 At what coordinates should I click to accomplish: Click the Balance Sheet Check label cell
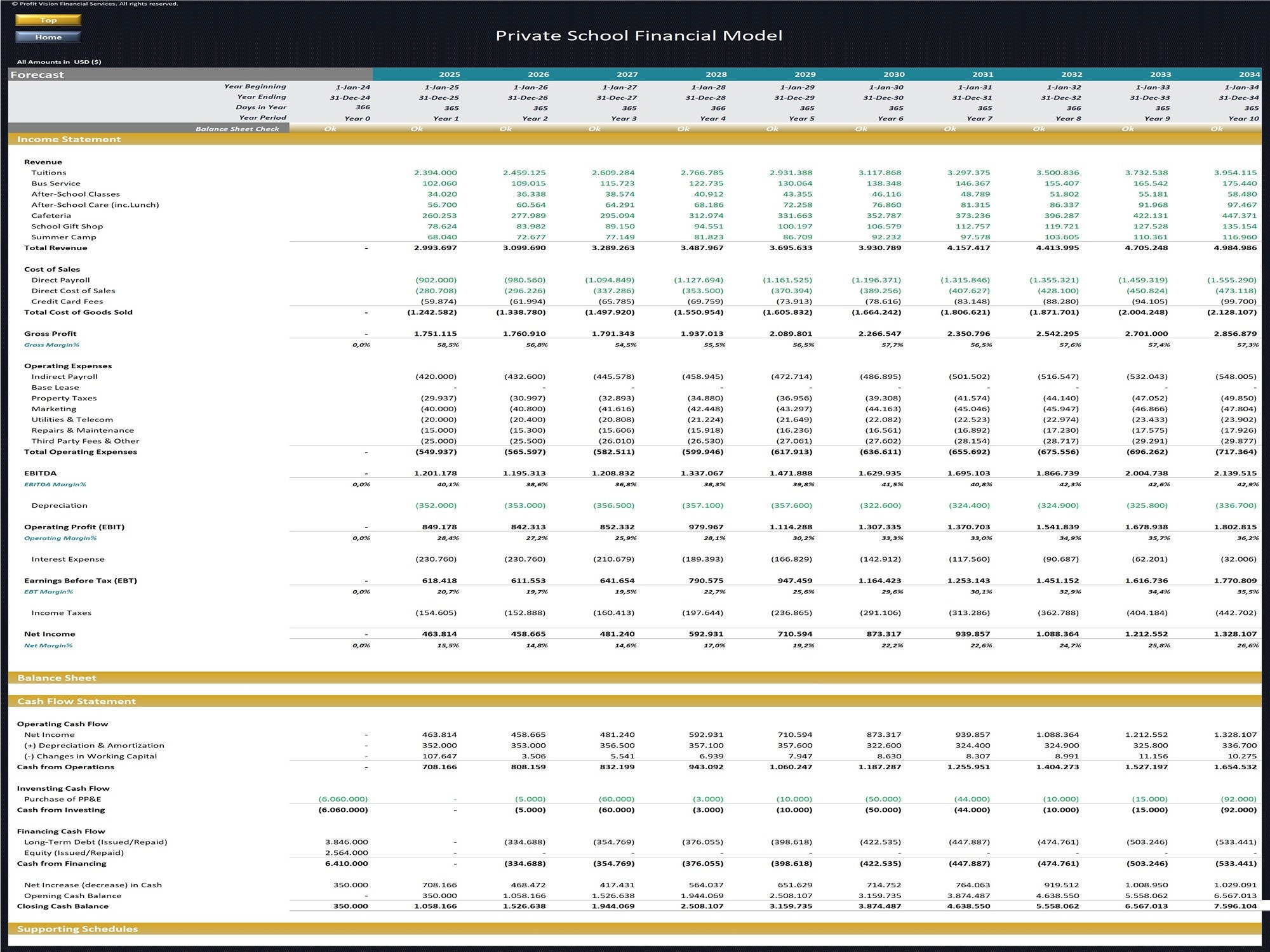(x=238, y=128)
